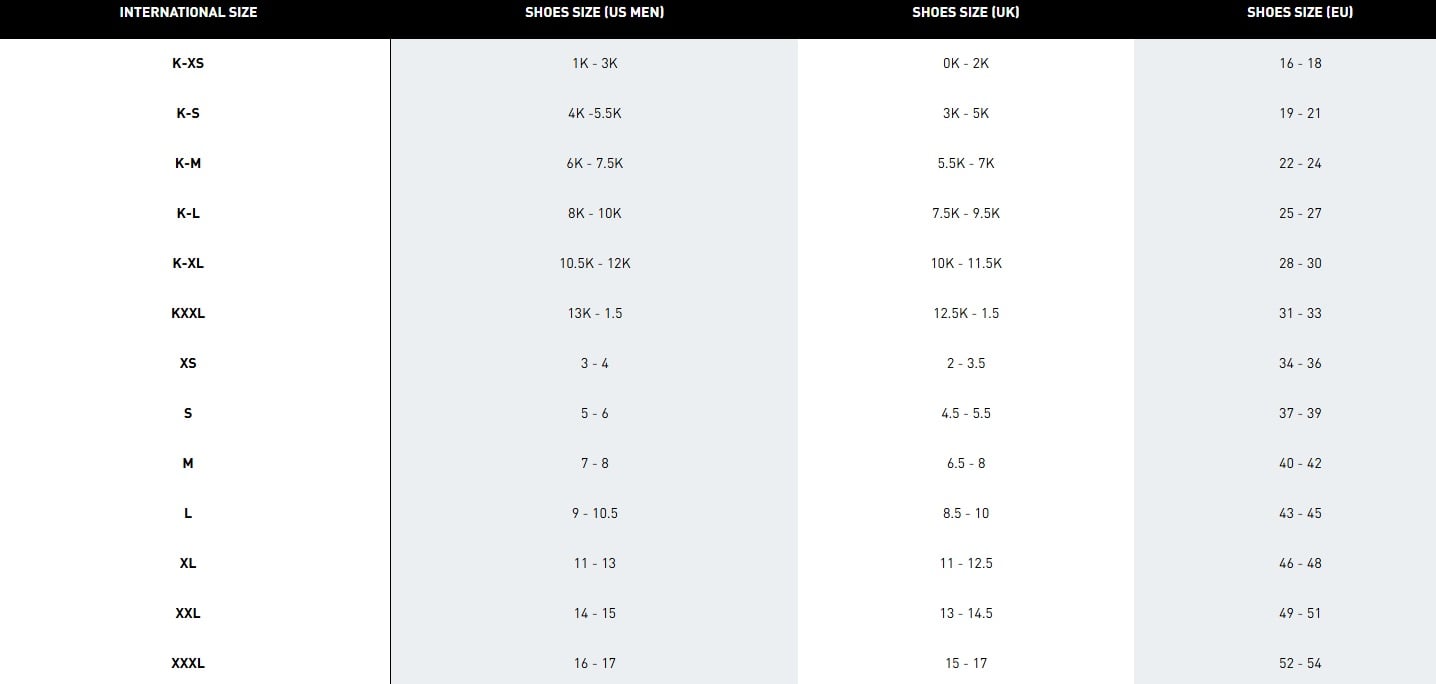Select the K-XS size row label

pyautogui.click(x=188, y=63)
